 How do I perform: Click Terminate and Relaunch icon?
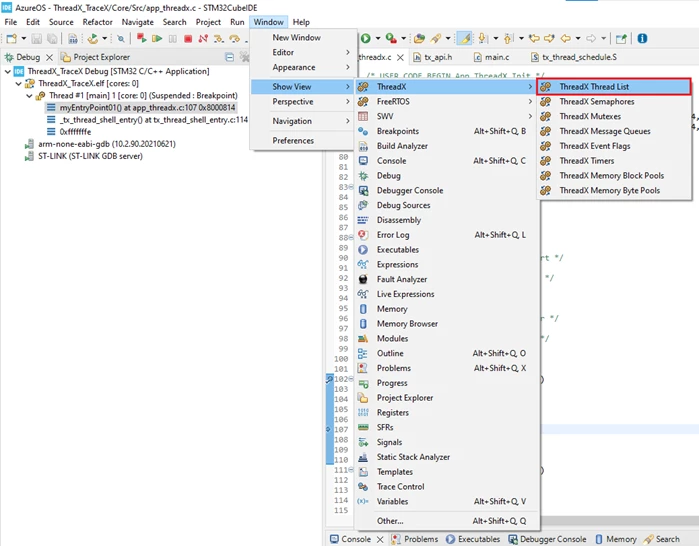(142, 38)
